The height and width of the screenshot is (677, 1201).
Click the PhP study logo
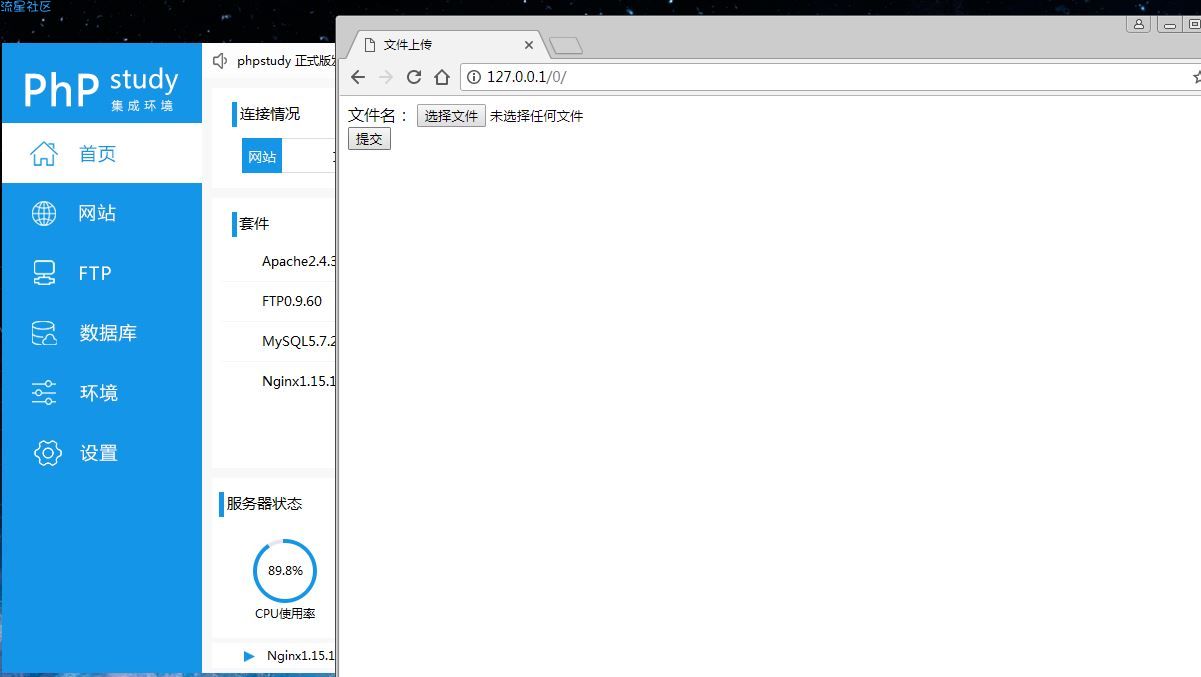pyautogui.click(x=101, y=88)
